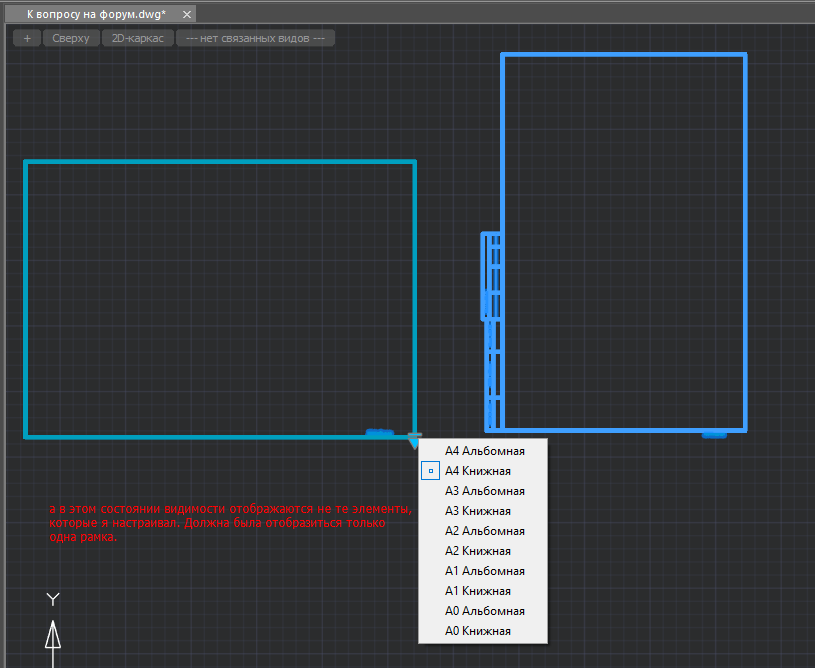Image resolution: width=815 pixels, height=668 pixels.
Task: Open the viewport controls plus menu
Action: point(26,38)
